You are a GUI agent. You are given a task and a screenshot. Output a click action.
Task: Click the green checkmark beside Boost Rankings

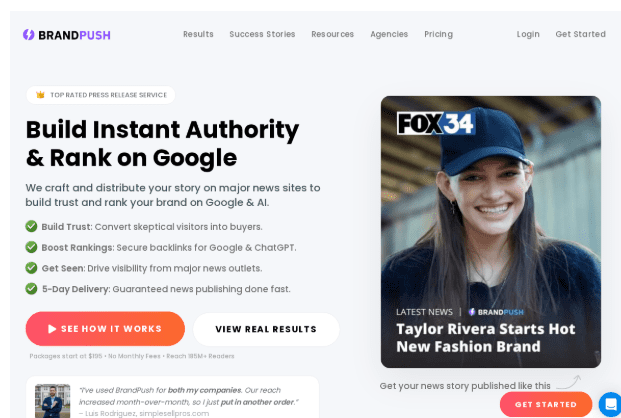(x=31, y=247)
